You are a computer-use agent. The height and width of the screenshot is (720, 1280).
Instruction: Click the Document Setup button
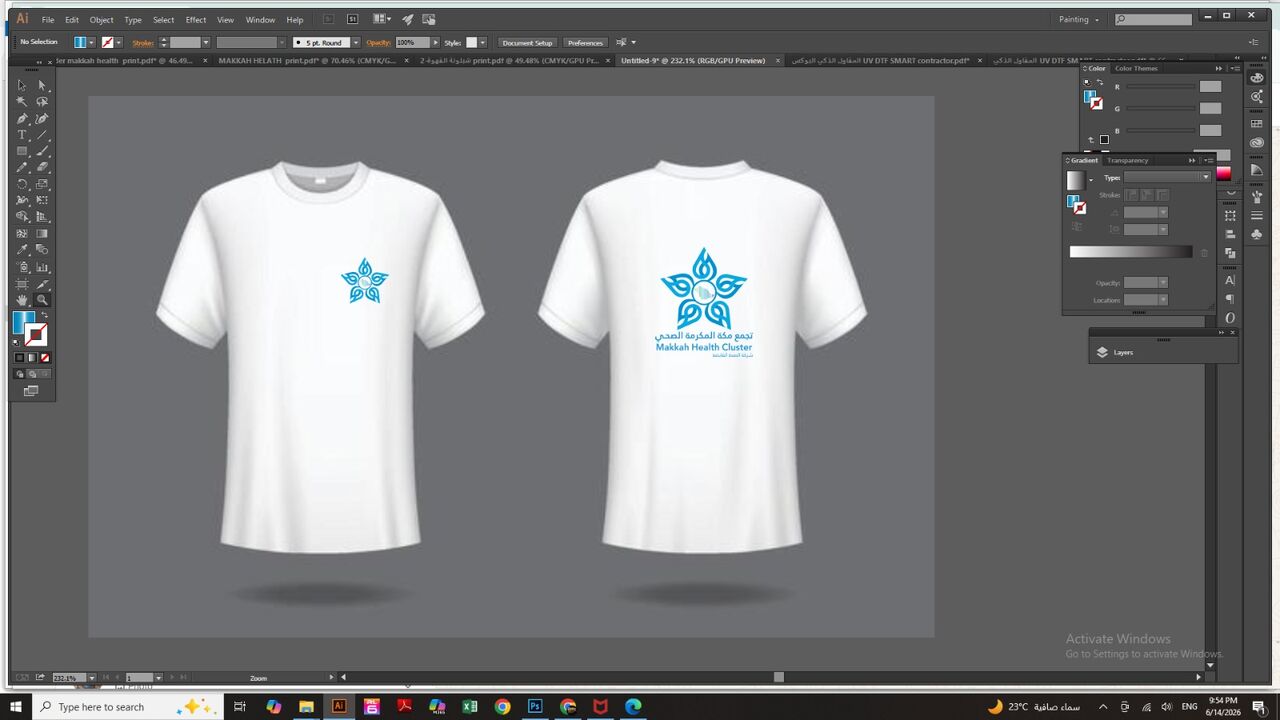(x=527, y=42)
